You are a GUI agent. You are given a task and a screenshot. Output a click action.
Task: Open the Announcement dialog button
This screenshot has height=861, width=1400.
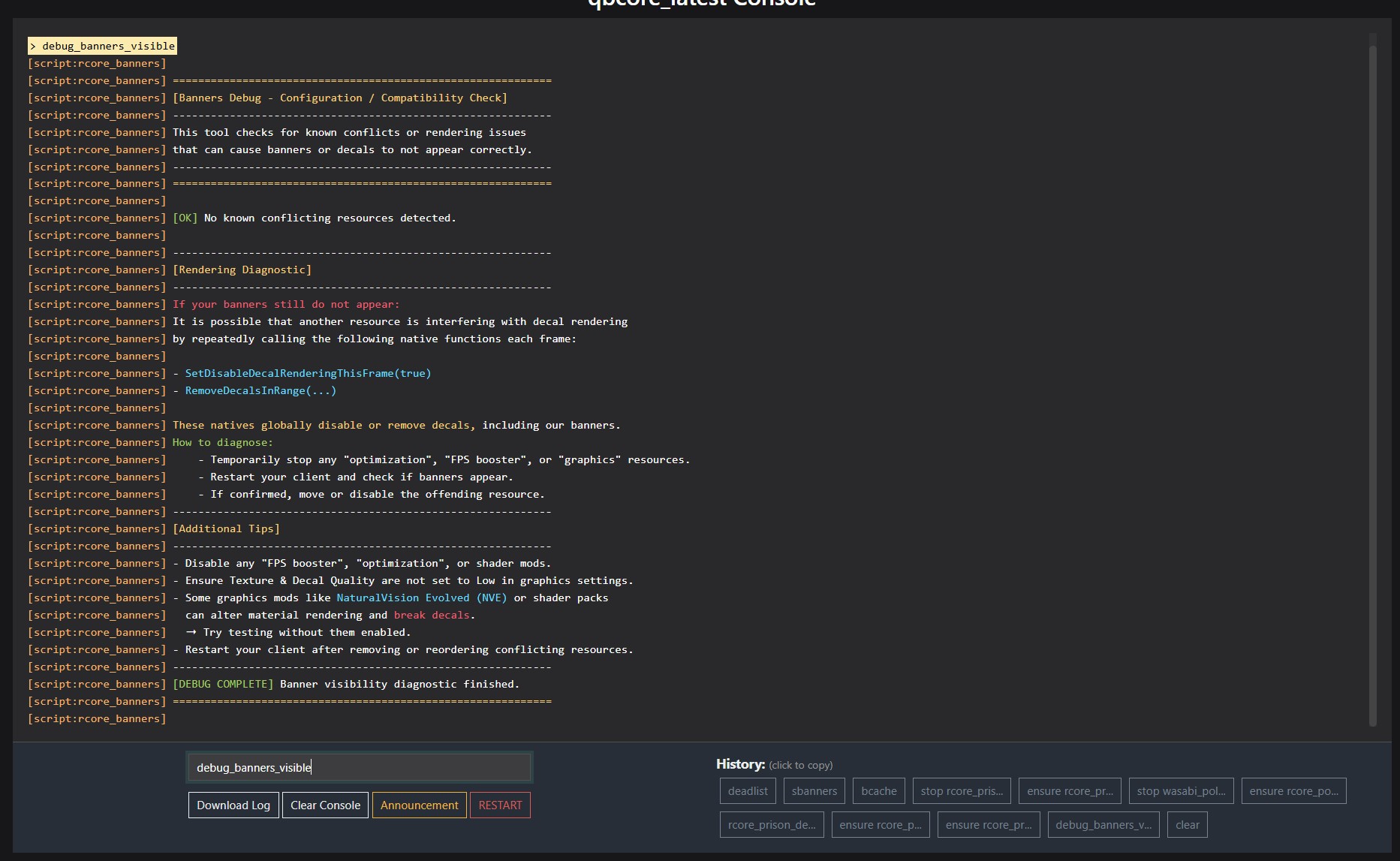pyautogui.click(x=419, y=805)
